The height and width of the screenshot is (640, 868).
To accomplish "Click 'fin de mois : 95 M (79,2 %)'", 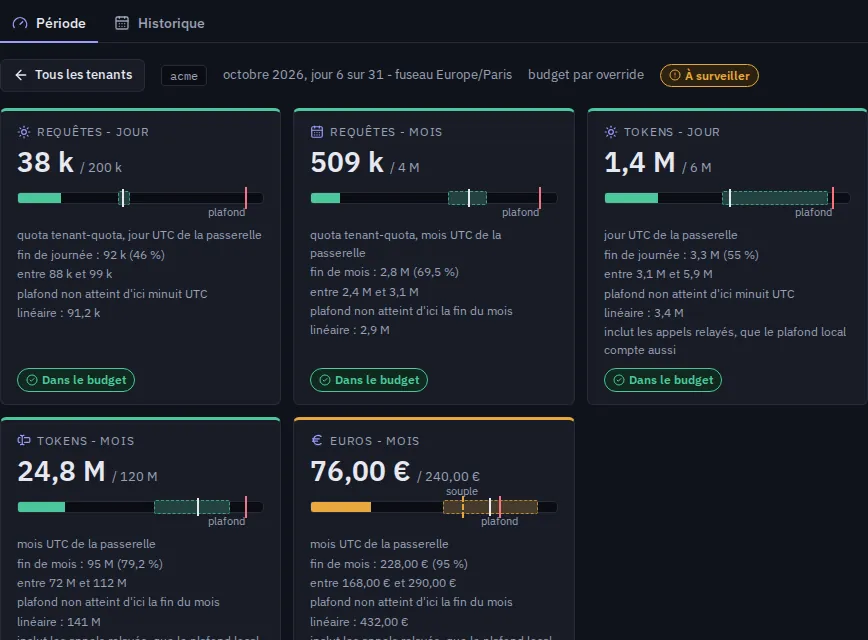I will [90, 564].
